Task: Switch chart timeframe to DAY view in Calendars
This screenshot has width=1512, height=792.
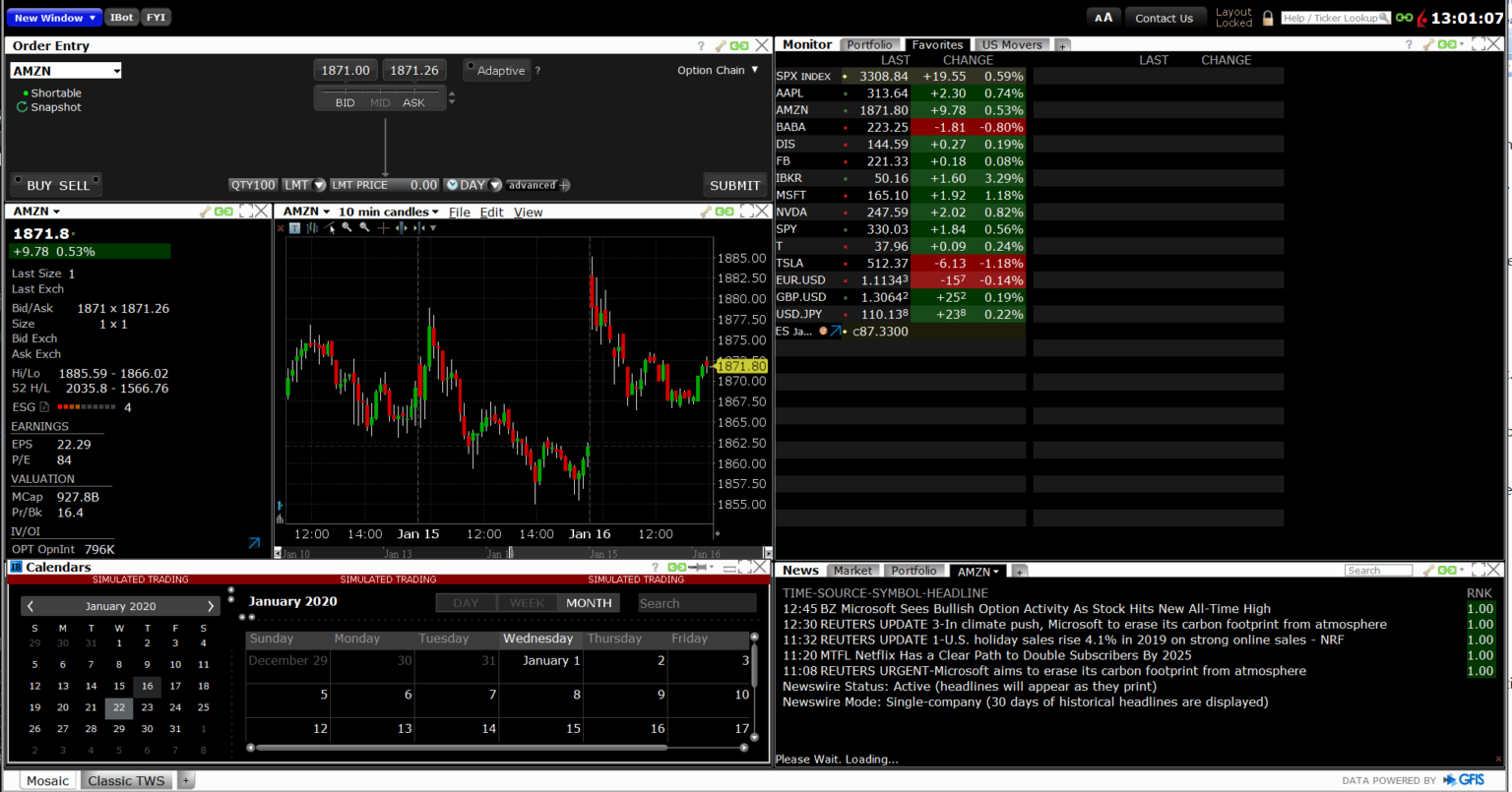Action: coord(466,602)
